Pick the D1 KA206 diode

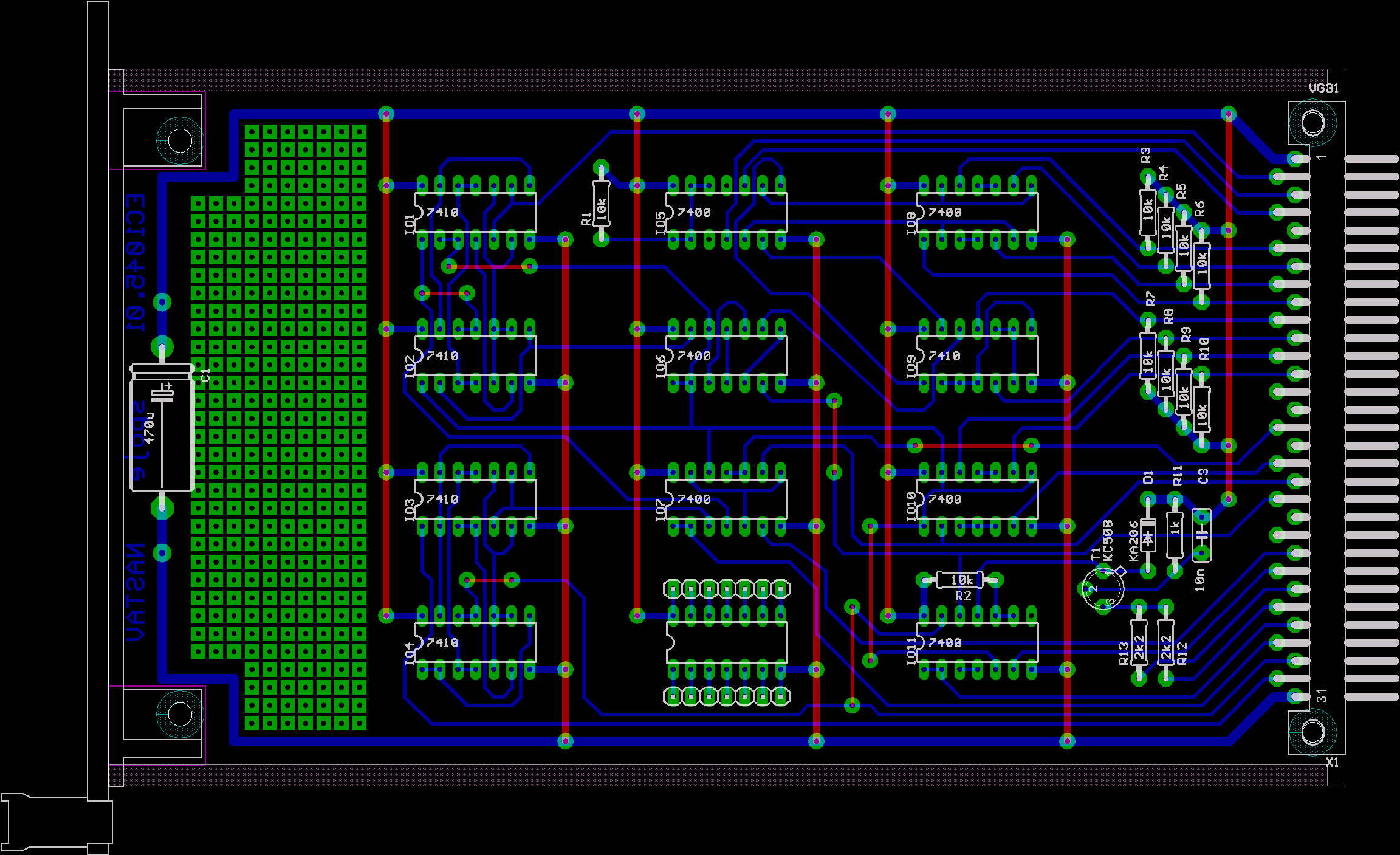pyautogui.click(x=1147, y=536)
